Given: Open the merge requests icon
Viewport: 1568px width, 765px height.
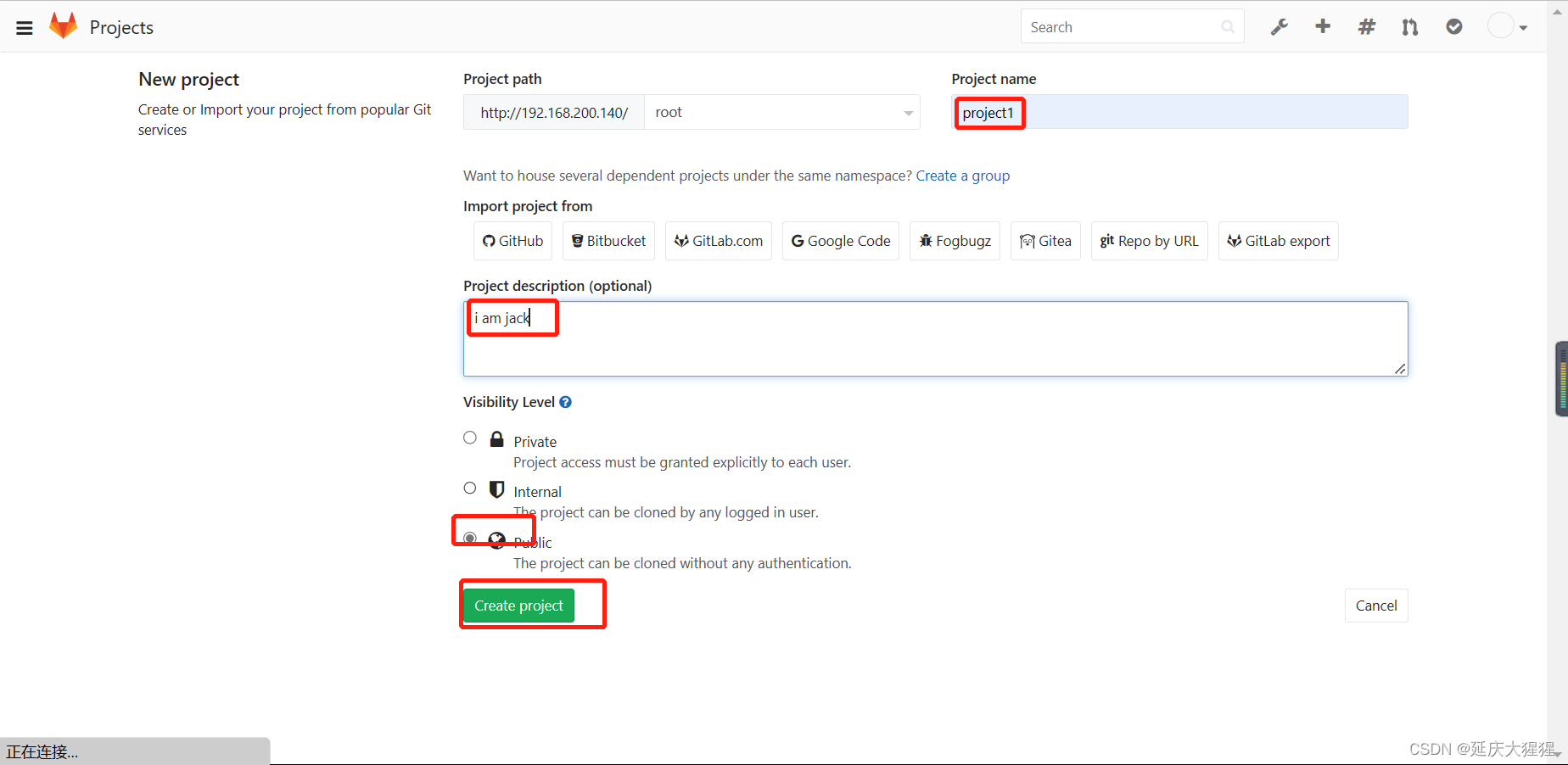Looking at the screenshot, I should pyautogui.click(x=1410, y=27).
